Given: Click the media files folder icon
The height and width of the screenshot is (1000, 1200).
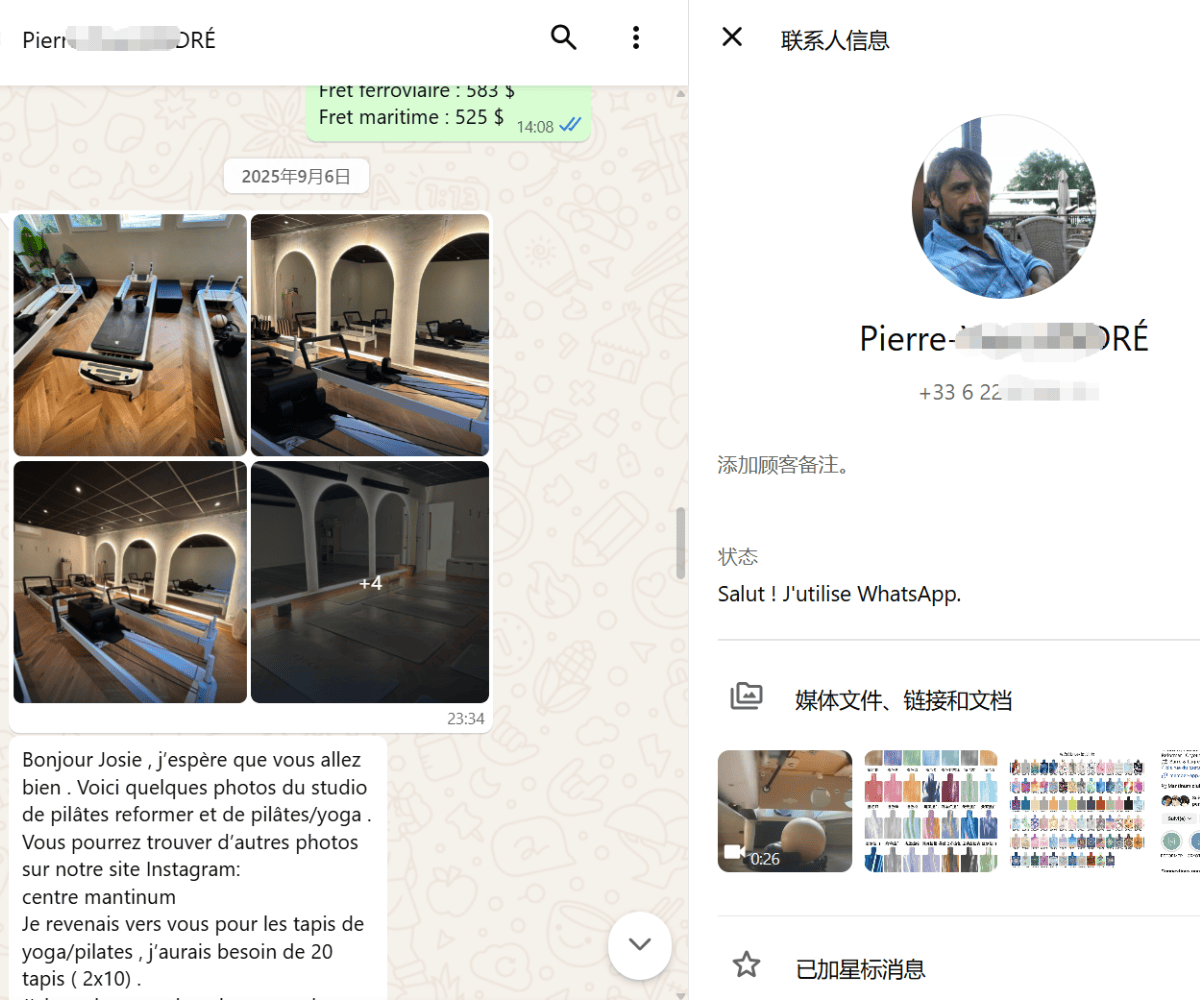Looking at the screenshot, I should (746, 696).
